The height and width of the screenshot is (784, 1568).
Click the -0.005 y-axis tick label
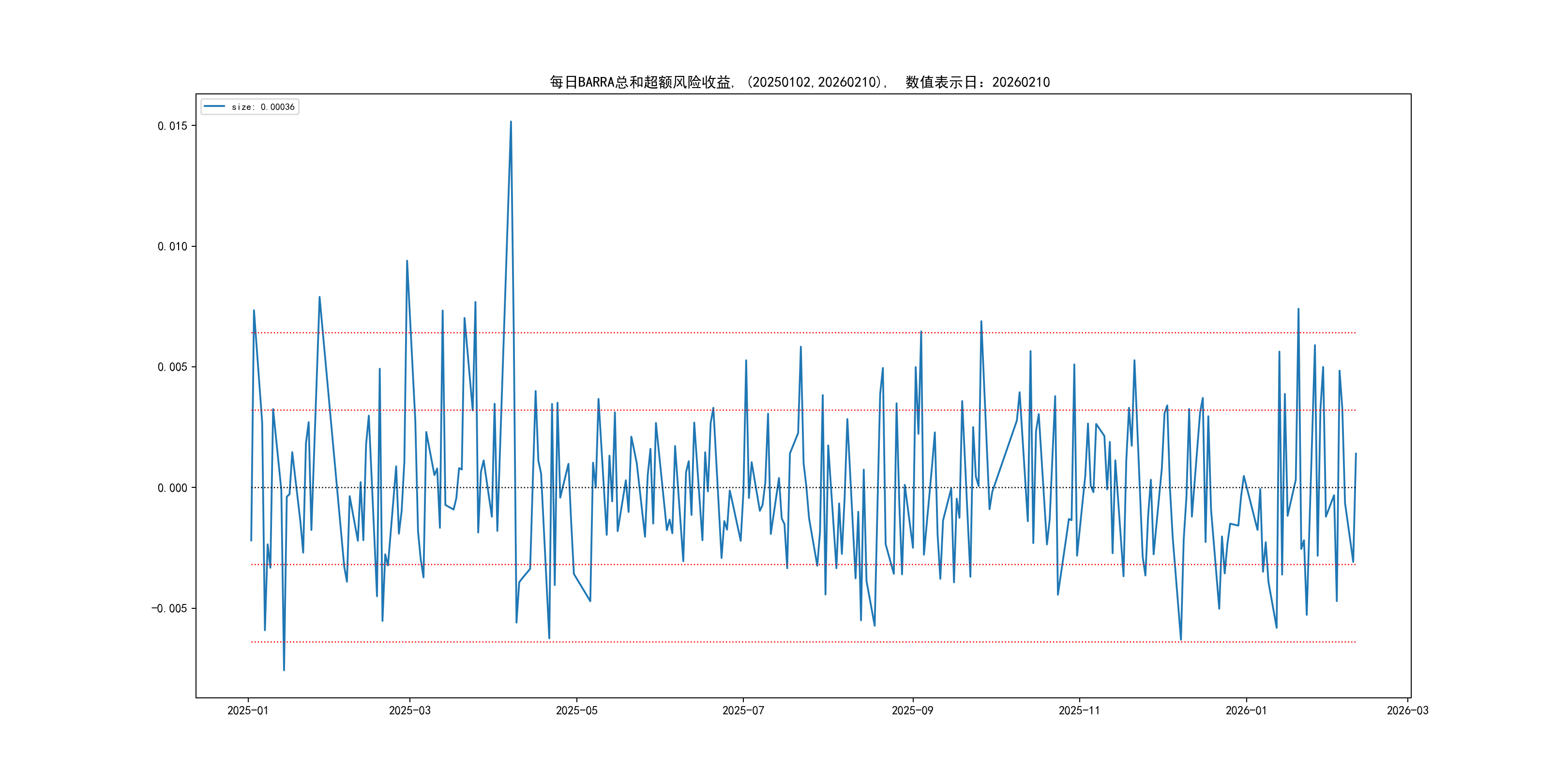(169, 609)
